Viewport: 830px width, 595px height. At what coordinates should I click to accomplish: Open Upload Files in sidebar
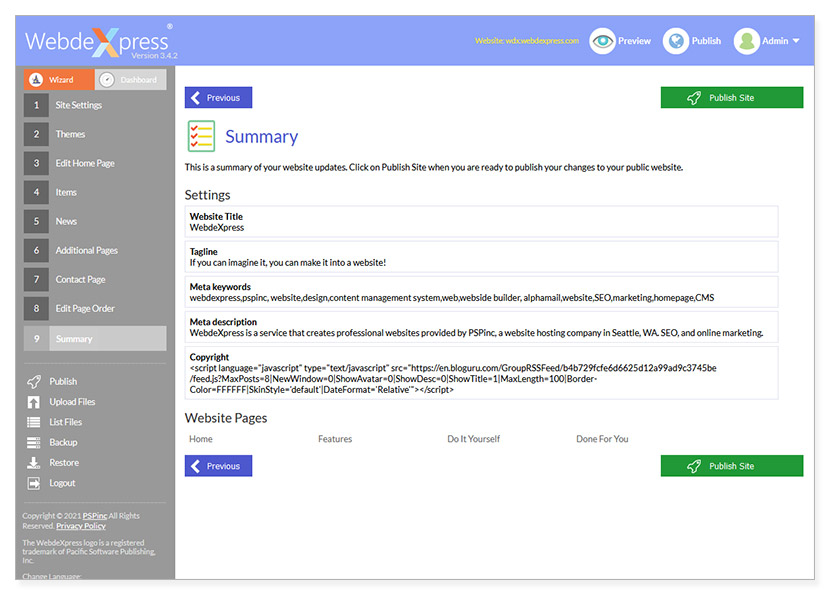72,402
